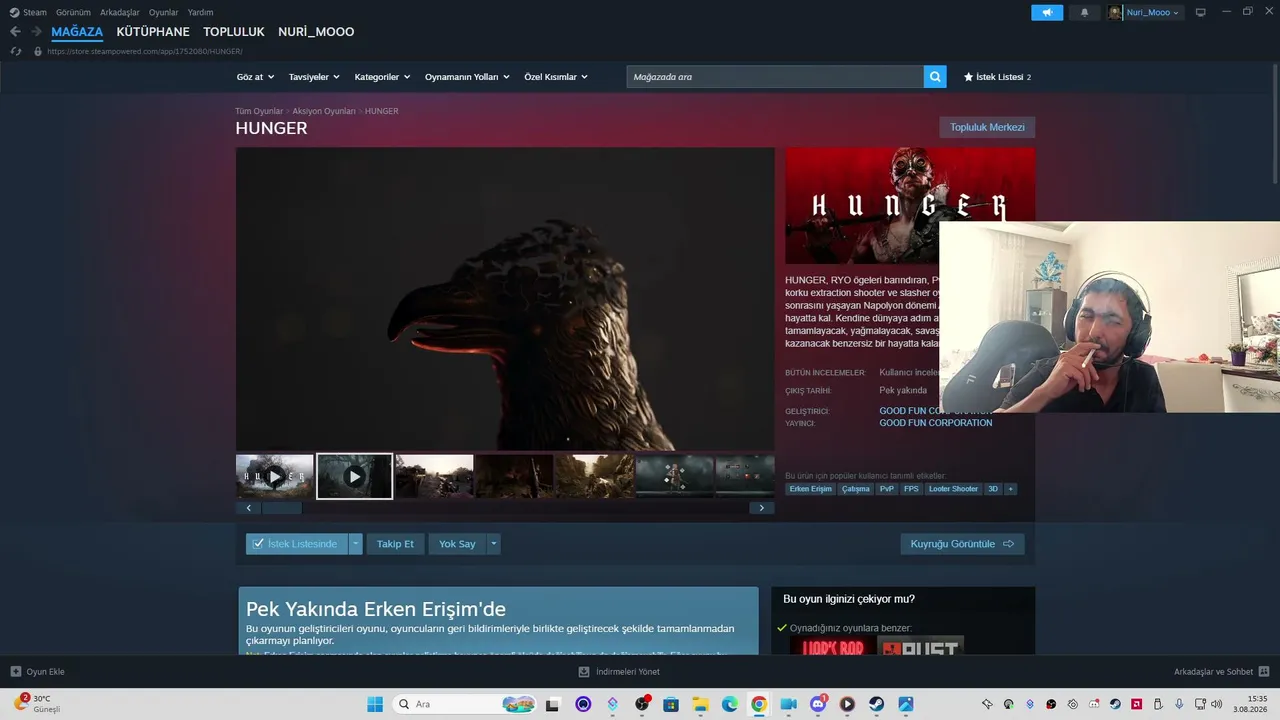Image resolution: width=1280 pixels, height=720 pixels.
Task: Click the Yok Say button
Action: (x=457, y=544)
